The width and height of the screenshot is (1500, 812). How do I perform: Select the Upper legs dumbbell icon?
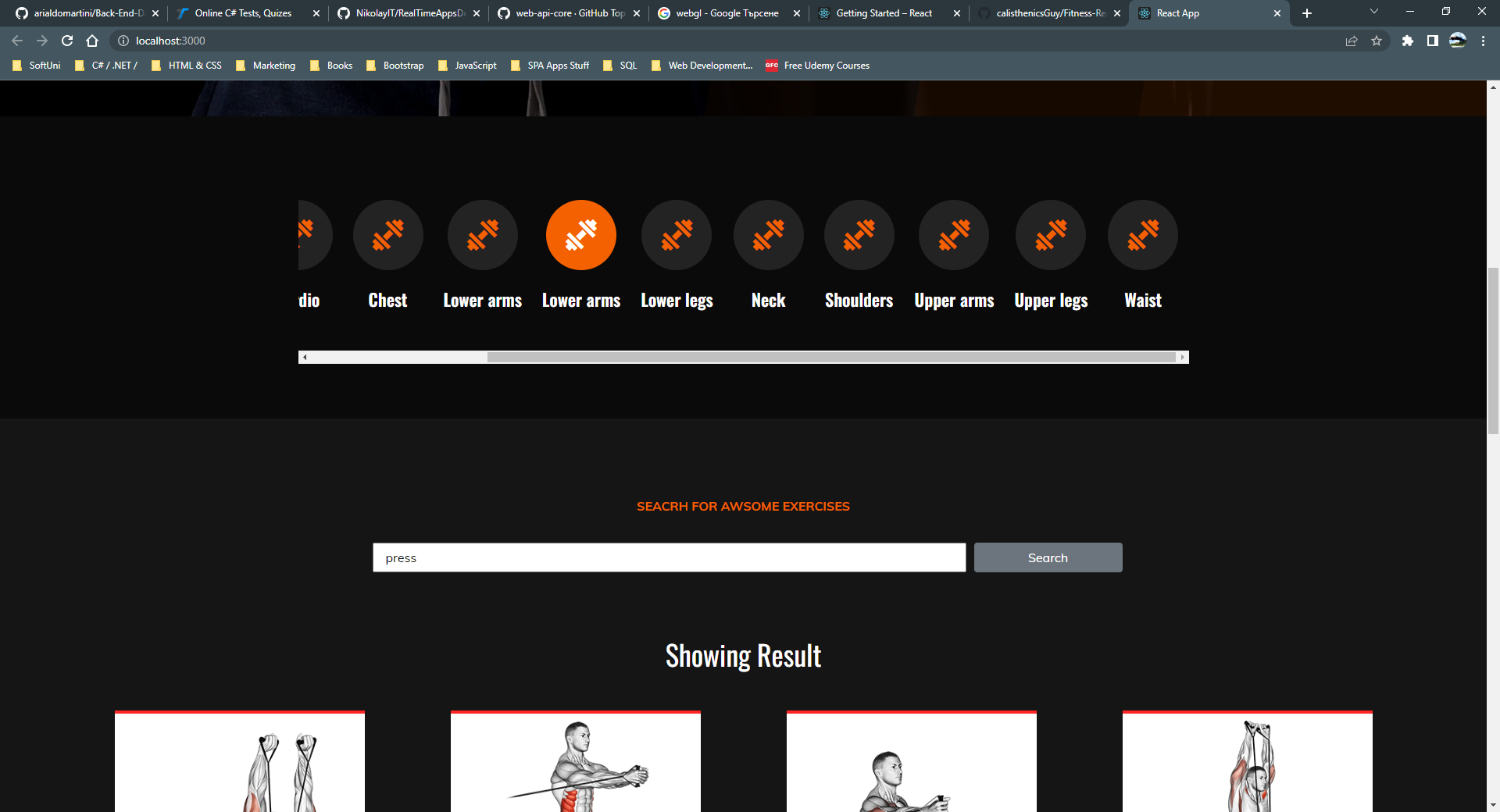(x=1050, y=235)
